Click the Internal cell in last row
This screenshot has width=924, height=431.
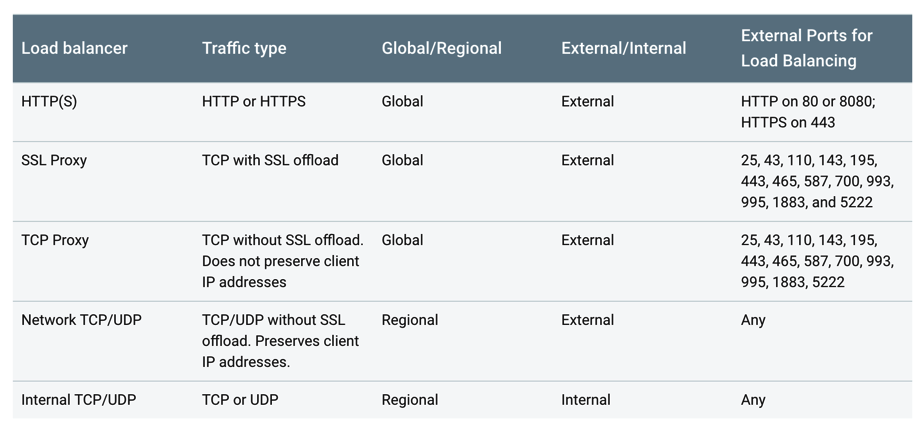586,400
